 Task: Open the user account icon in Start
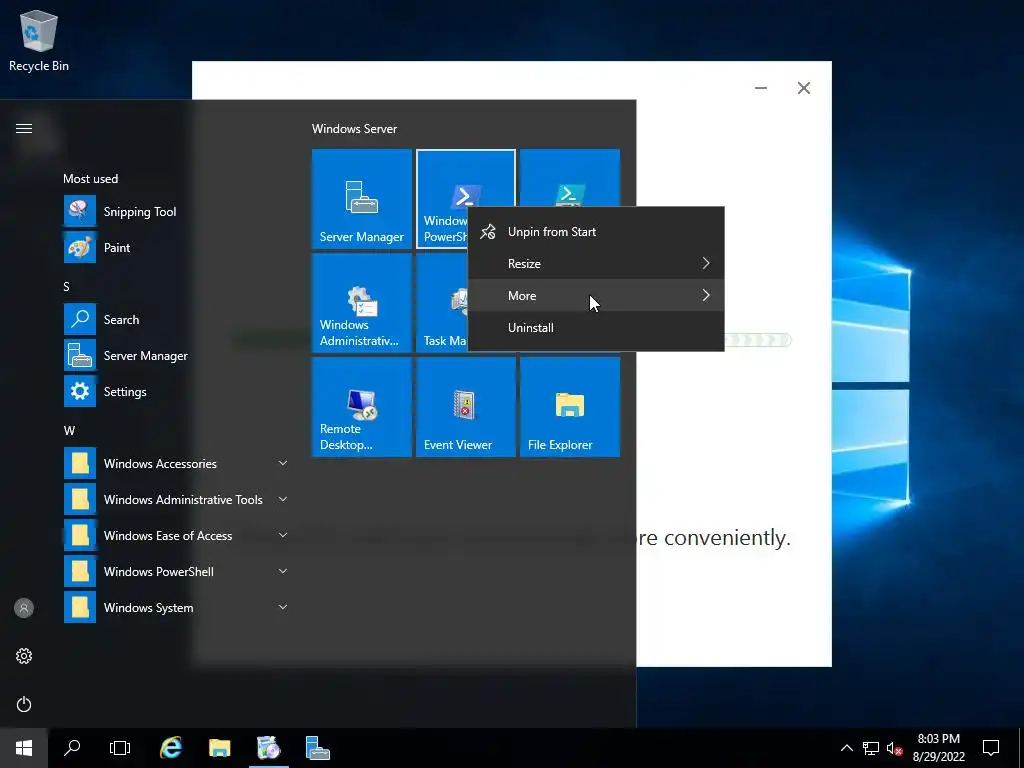tap(24, 608)
